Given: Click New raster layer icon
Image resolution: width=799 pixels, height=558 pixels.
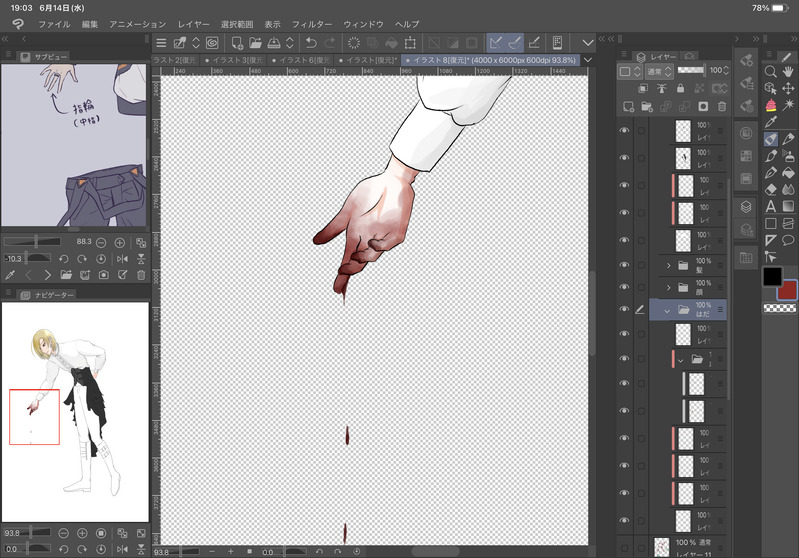Looking at the screenshot, I should pyautogui.click(x=628, y=107).
